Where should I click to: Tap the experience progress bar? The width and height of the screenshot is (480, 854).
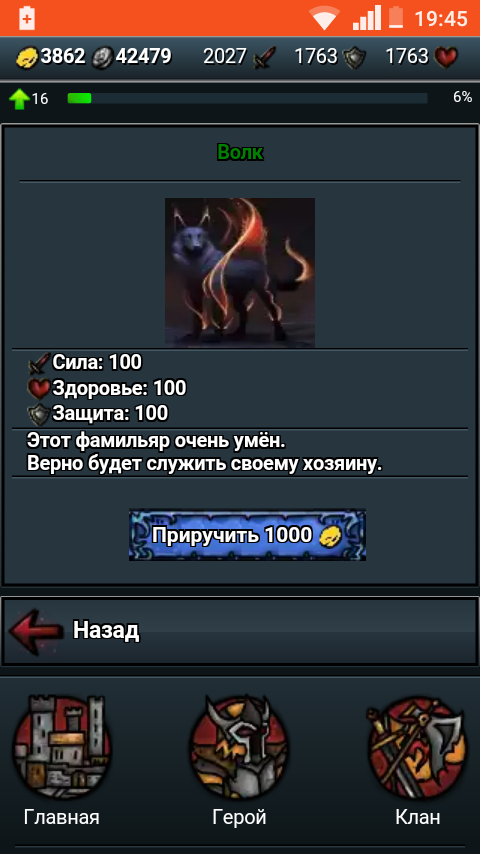pyautogui.click(x=247, y=99)
